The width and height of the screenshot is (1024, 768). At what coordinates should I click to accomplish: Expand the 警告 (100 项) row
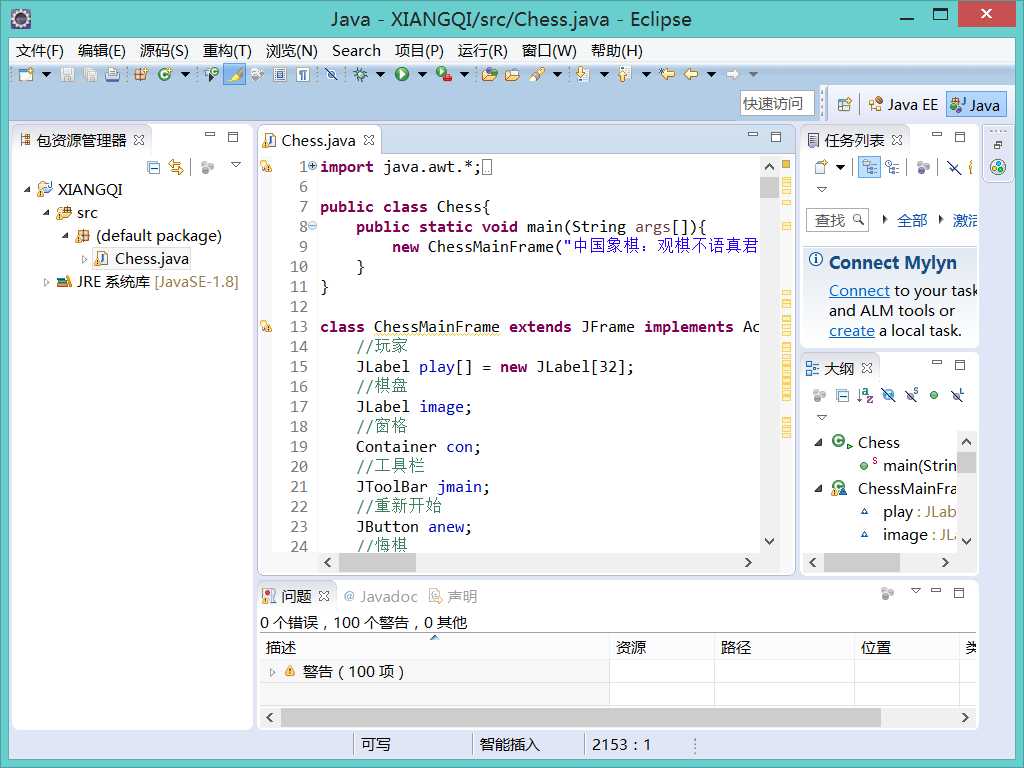[272, 672]
